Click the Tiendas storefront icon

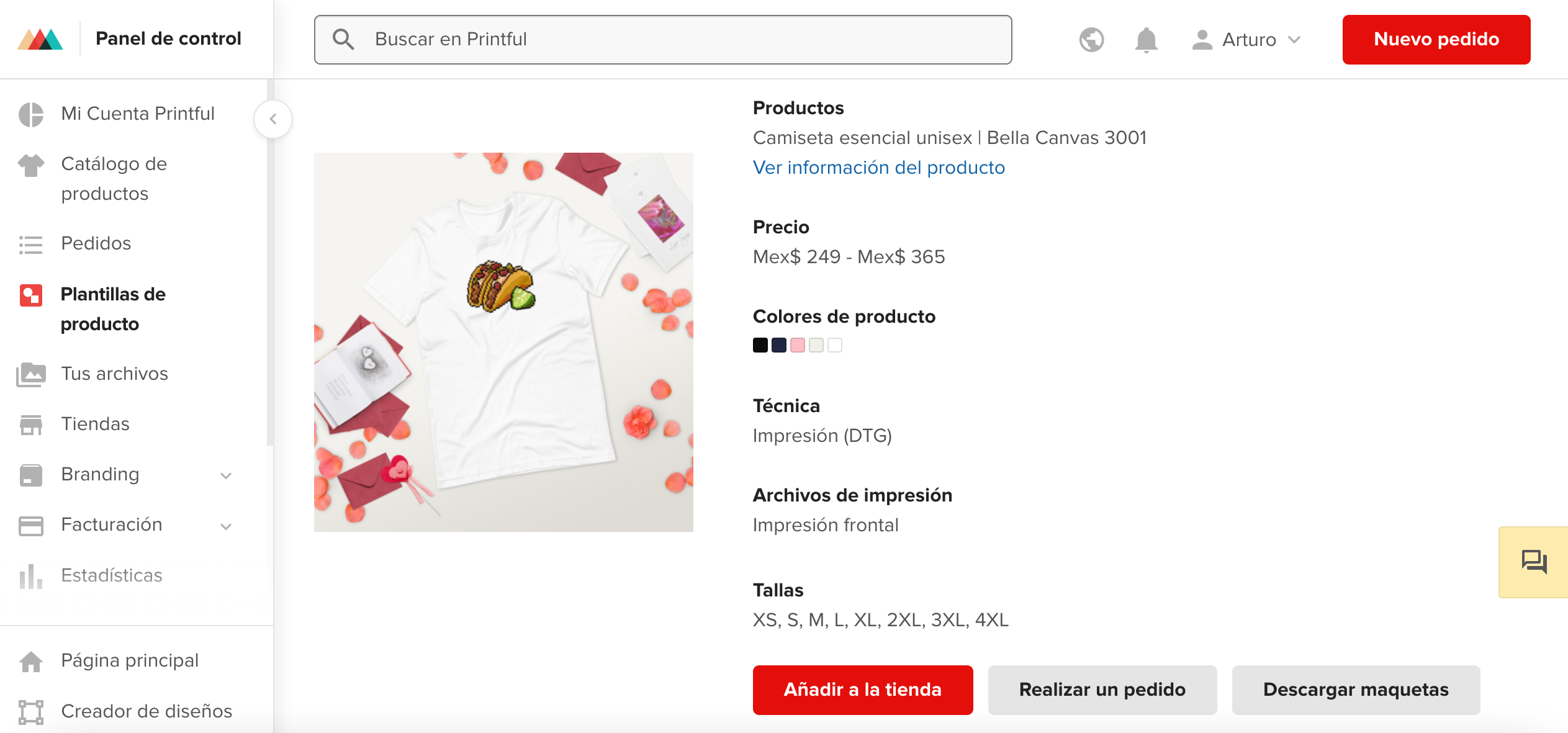point(31,425)
